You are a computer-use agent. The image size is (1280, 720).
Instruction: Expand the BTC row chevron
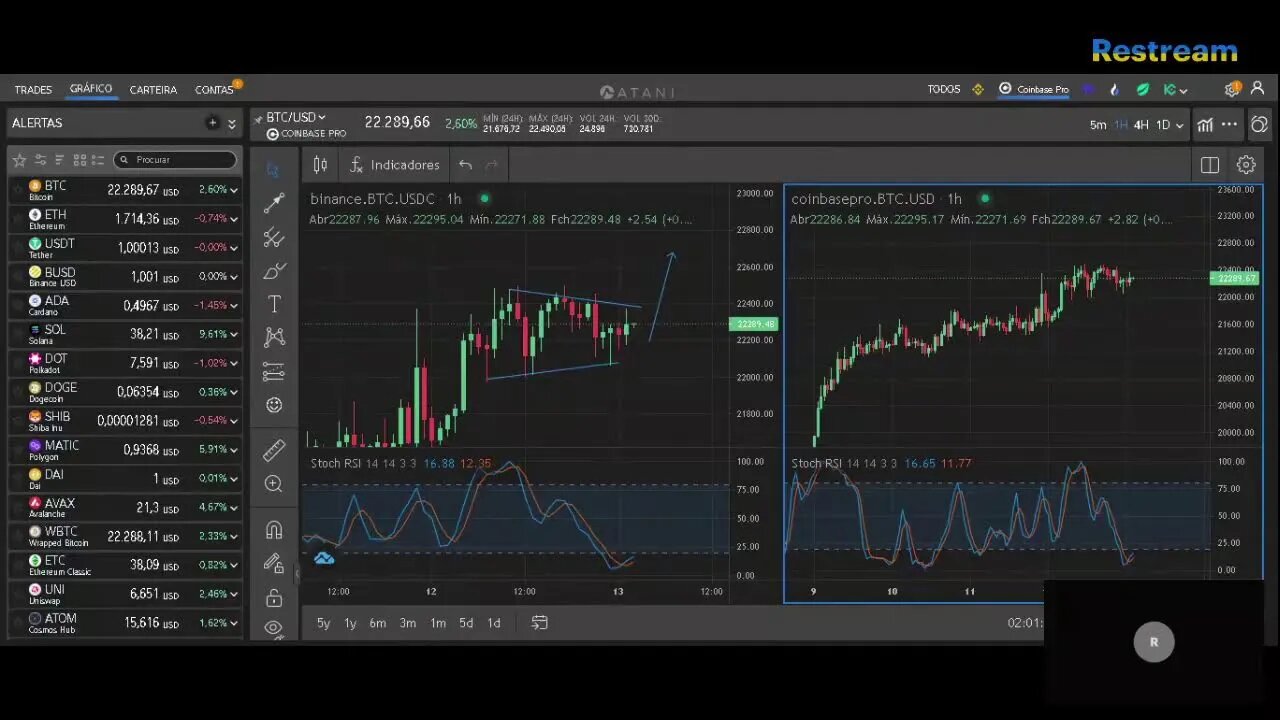coord(234,190)
